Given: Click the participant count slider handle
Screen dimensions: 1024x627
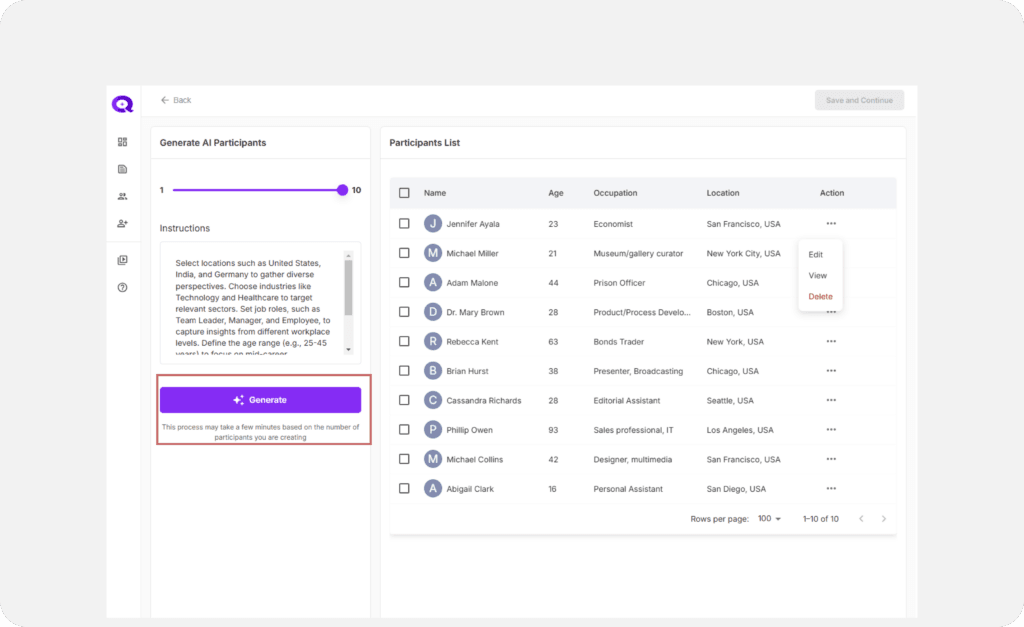Looking at the screenshot, I should click(x=342, y=190).
